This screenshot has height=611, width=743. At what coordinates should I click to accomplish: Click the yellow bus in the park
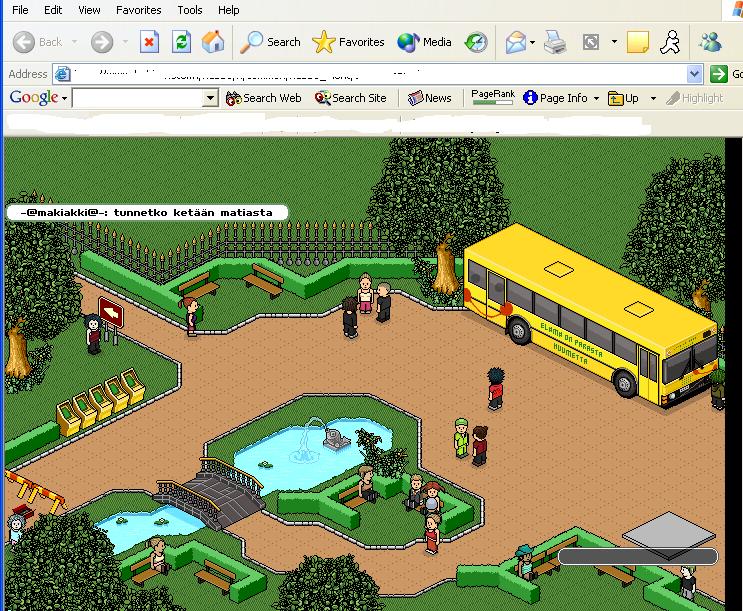[x=590, y=316]
